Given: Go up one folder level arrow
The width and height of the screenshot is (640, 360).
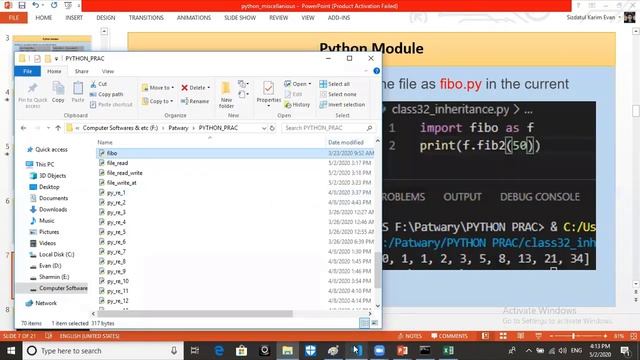Looking at the screenshot, I should [58, 128].
